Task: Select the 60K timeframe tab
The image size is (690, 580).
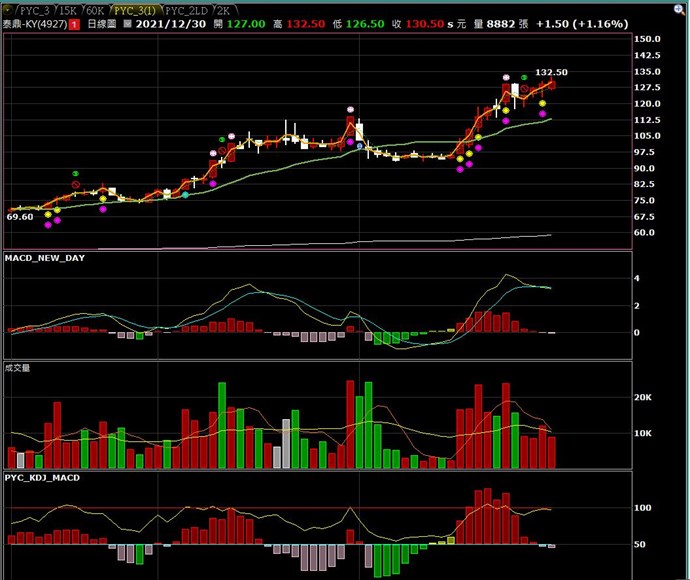Action: pos(94,7)
